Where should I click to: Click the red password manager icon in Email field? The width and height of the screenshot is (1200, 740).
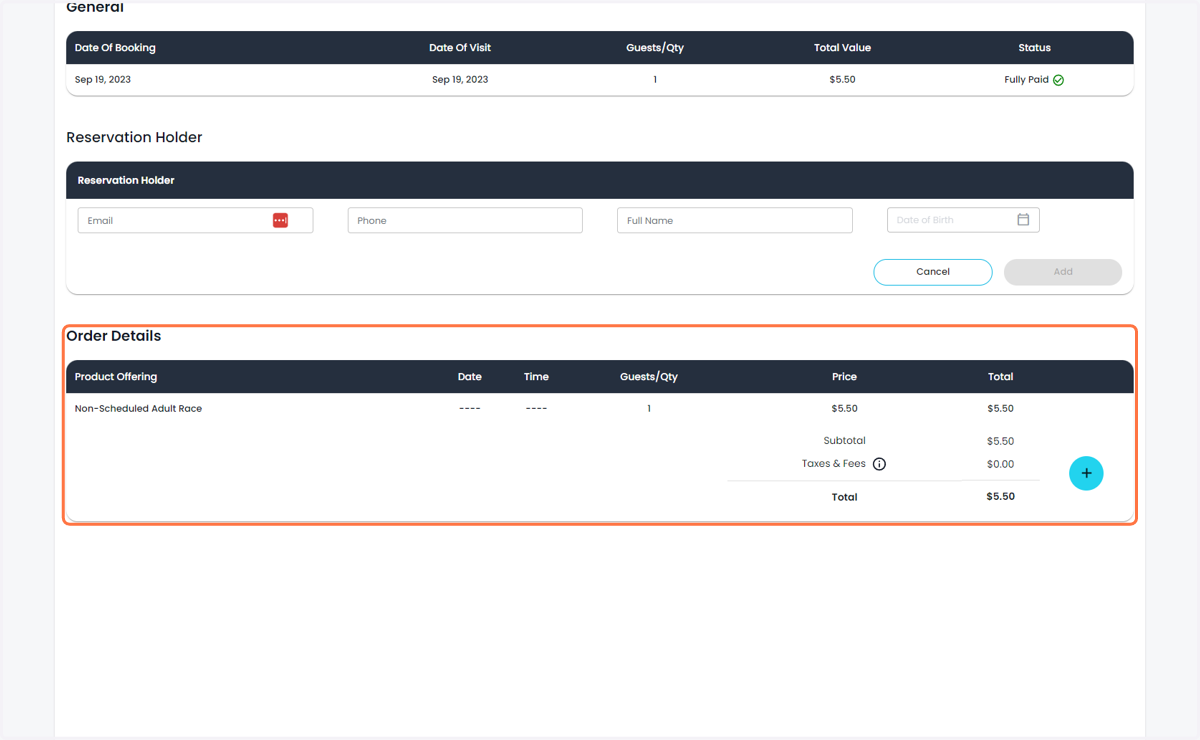[280, 220]
